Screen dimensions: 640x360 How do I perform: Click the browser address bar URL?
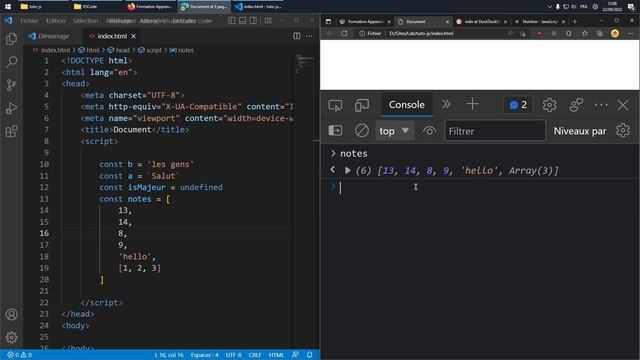[x=421, y=33]
